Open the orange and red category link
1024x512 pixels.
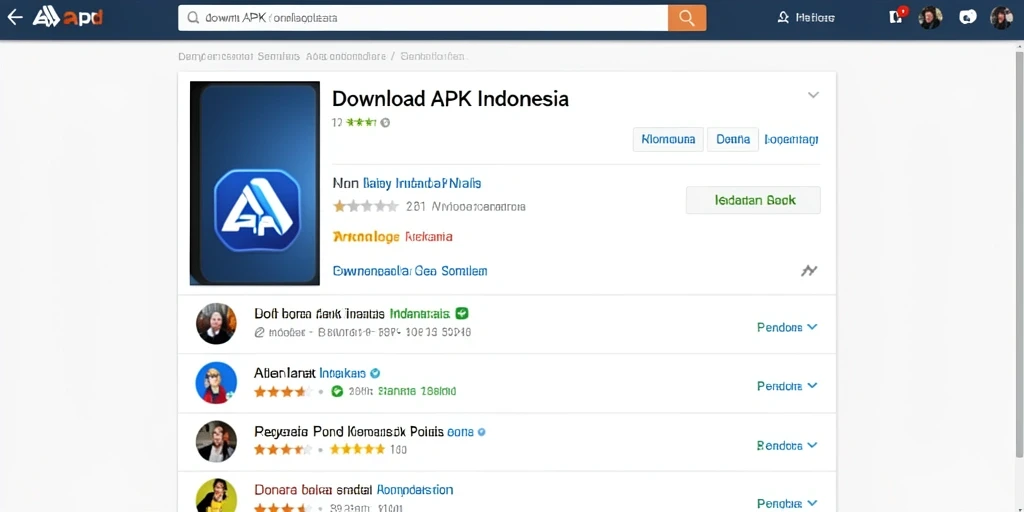392,236
